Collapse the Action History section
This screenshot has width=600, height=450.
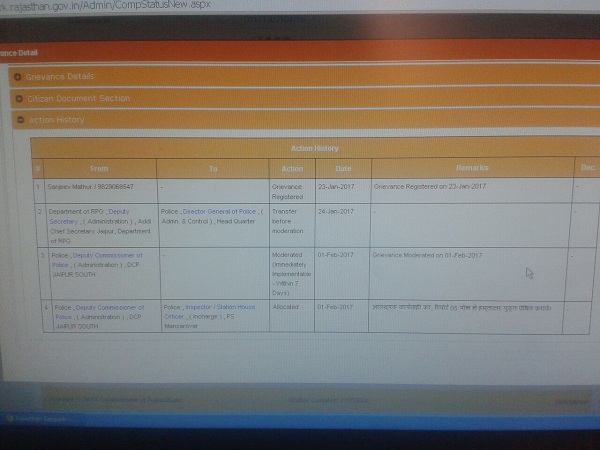pos(57,120)
